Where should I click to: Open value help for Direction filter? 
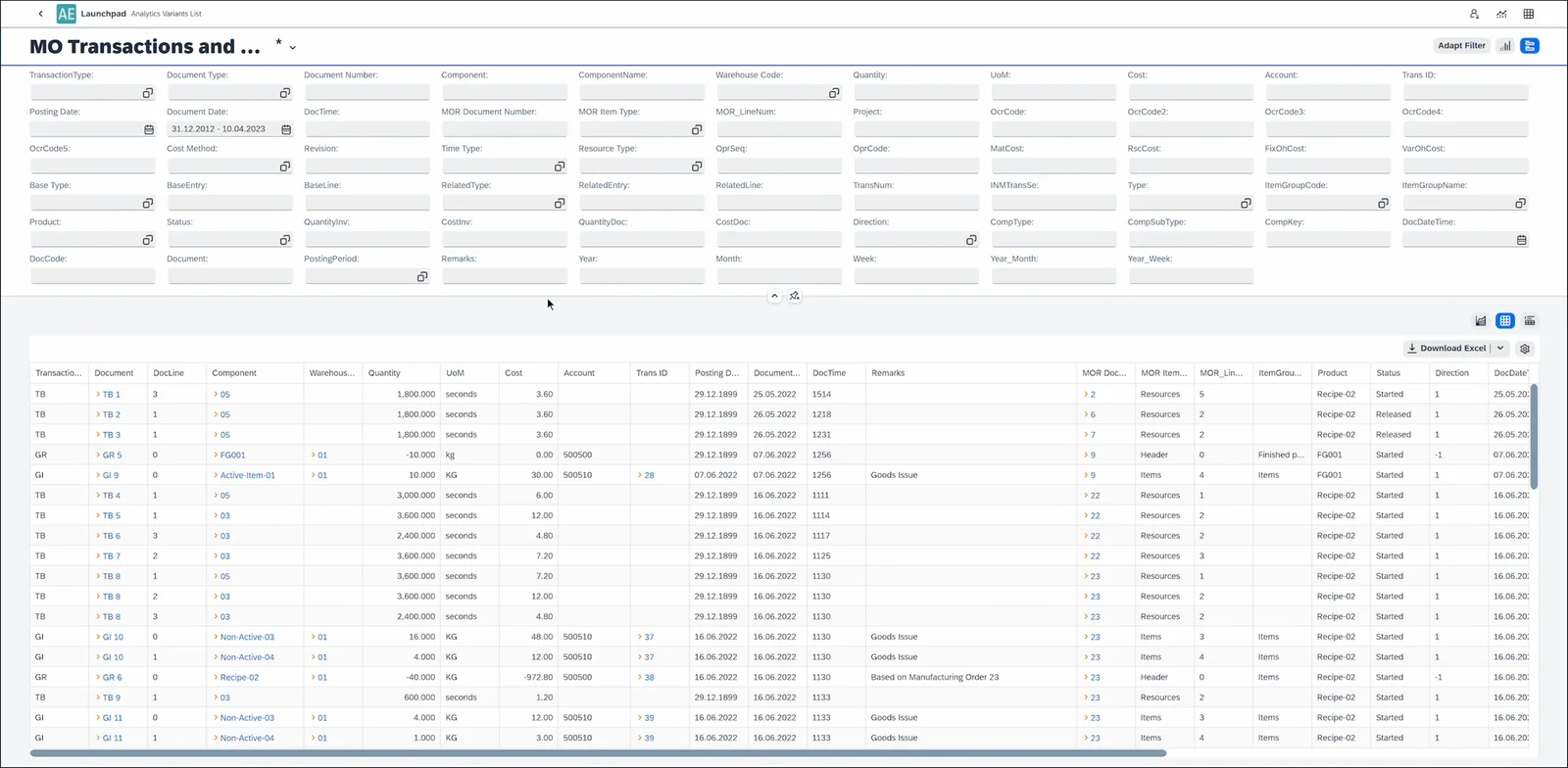971,240
